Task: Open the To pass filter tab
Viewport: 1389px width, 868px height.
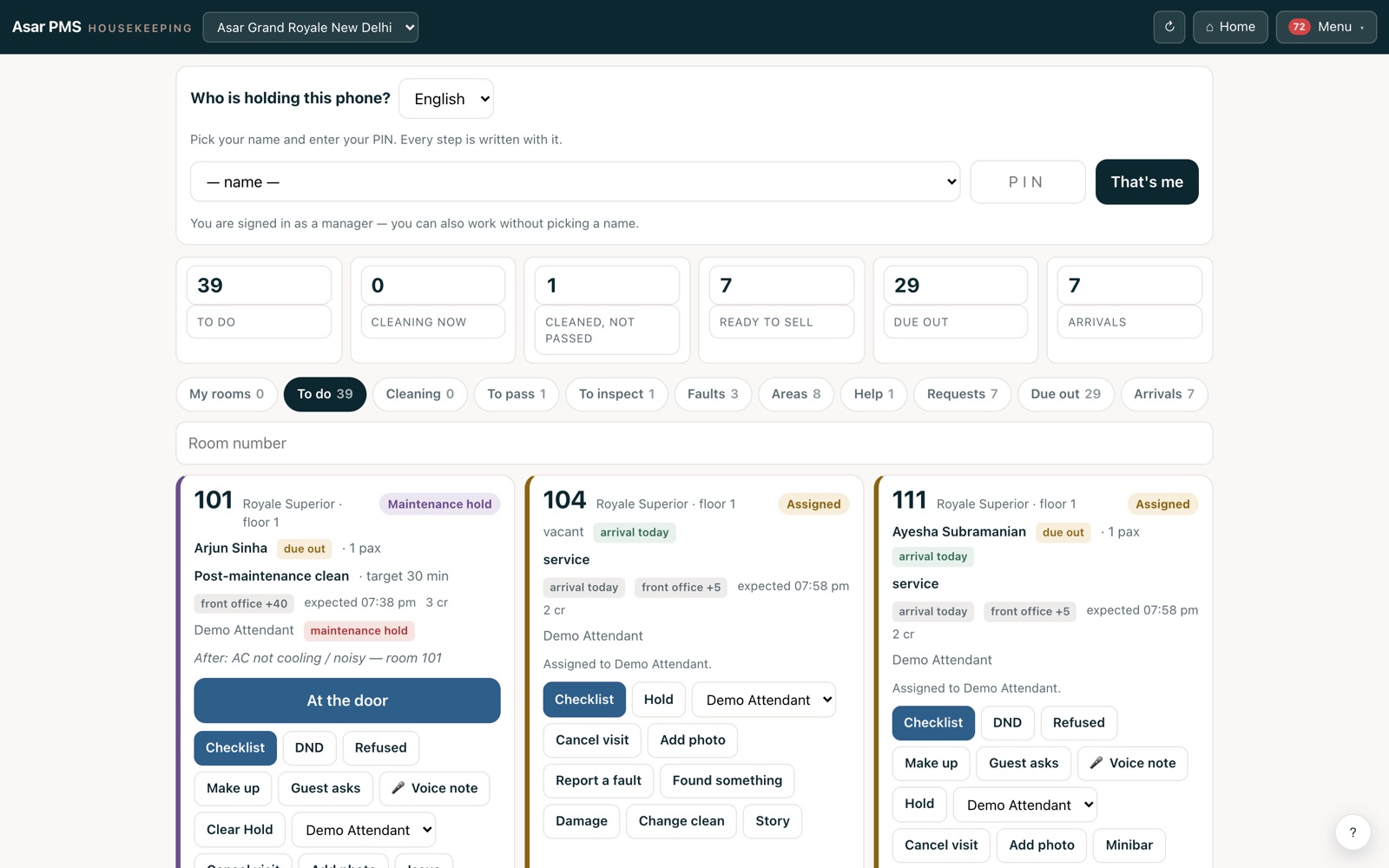Action: [x=517, y=394]
